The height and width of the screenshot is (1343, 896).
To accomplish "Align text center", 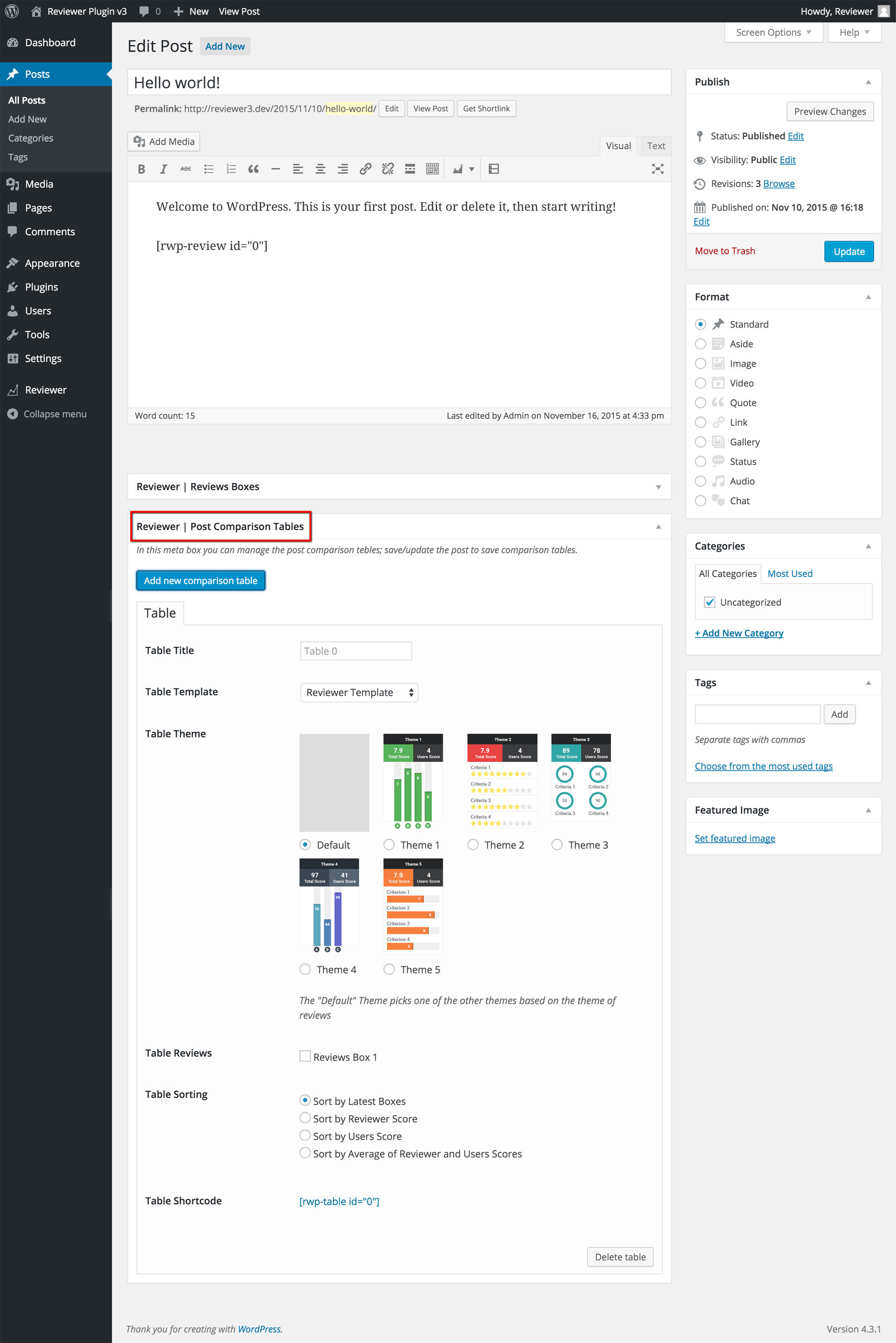I will point(320,169).
